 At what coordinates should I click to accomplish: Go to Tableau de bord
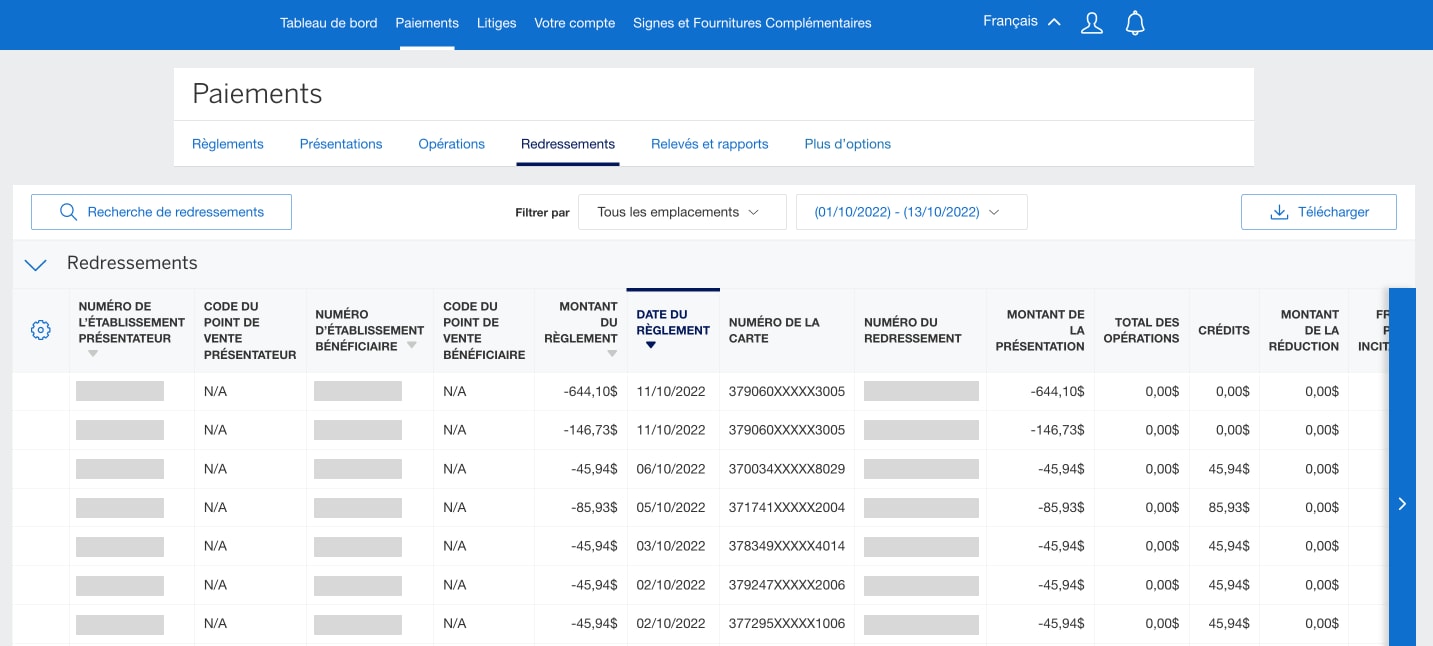[329, 22]
